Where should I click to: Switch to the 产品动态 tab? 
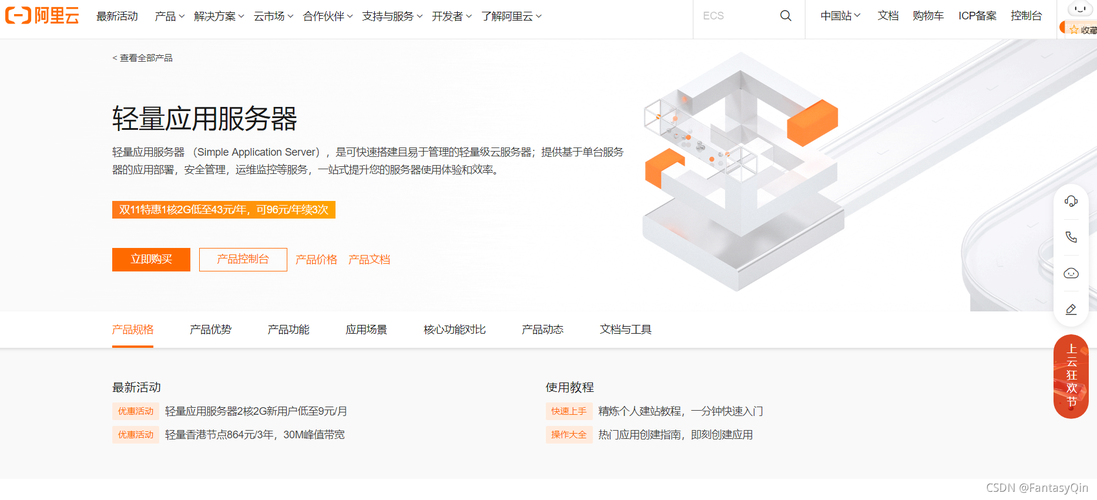click(543, 329)
